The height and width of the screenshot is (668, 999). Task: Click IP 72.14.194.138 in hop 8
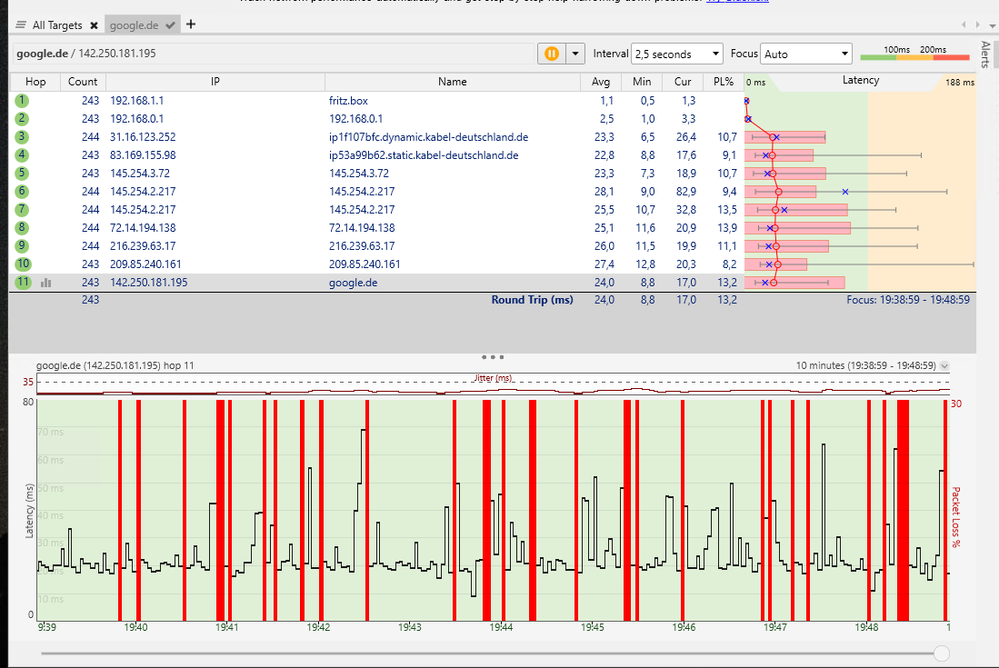143,228
